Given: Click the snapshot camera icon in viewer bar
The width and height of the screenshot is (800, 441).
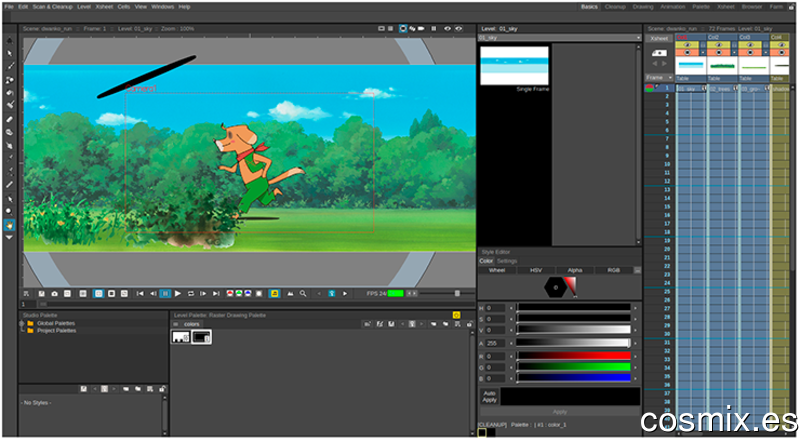Looking at the screenshot, I should point(55,293).
